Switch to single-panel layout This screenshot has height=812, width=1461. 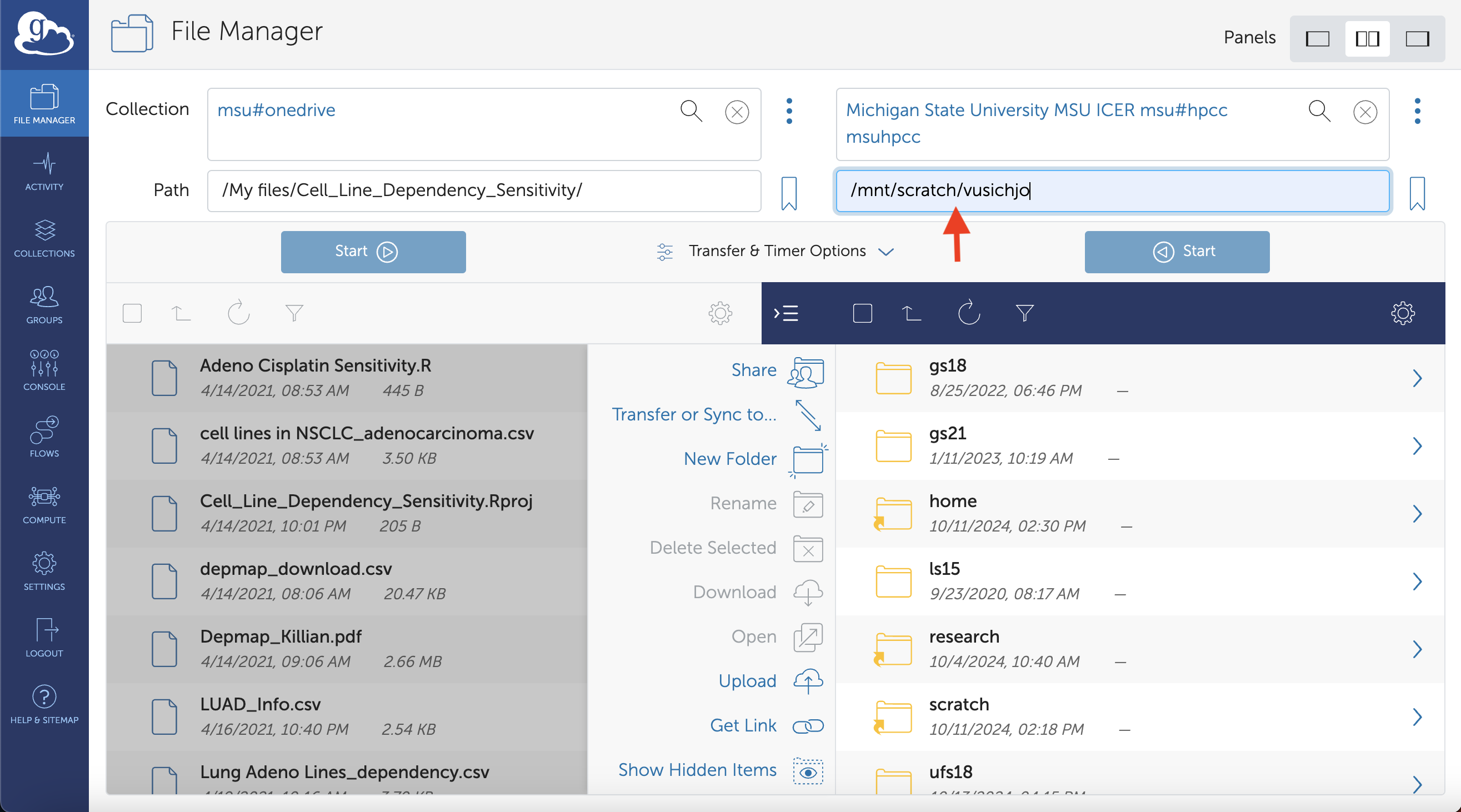tap(1318, 38)
